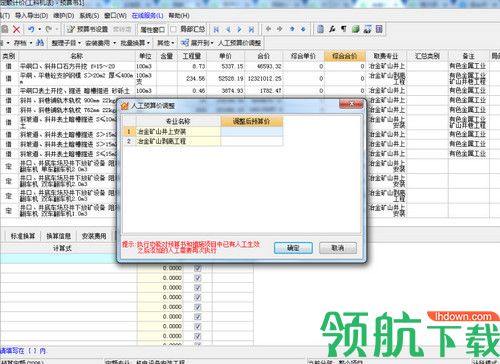Switch to the bottom 安装费用 tab
This screenshot has width=500, height=364.
pyautogui.click(x=94, y=236)
